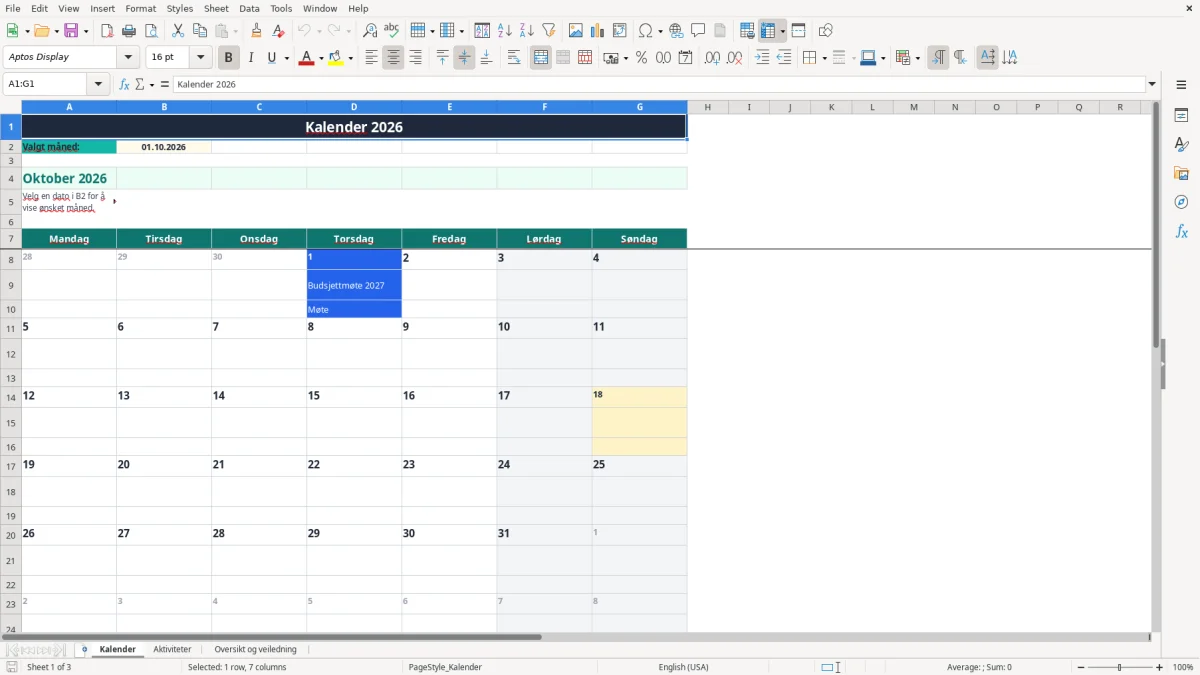Click the Export as PDF icon
The width and height of the screenshot is (1200, 675).
107,31
